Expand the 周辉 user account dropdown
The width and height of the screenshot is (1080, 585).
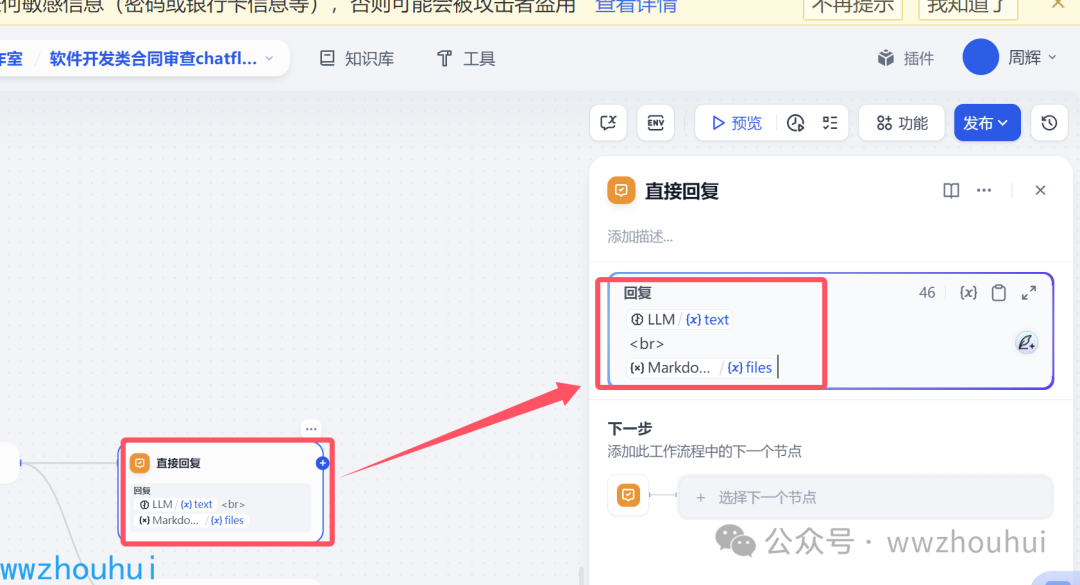1032,58
